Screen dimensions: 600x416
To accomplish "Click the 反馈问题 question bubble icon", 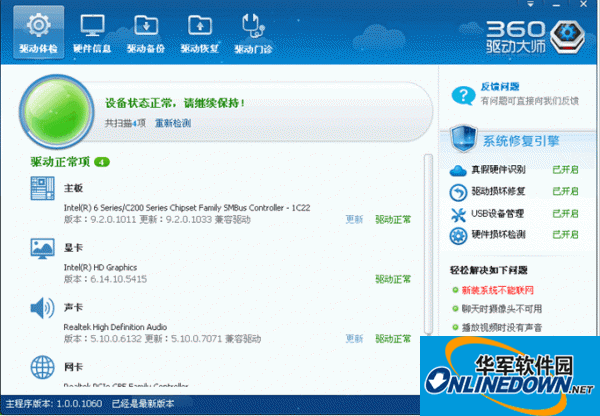I will (x=463, y=95).
